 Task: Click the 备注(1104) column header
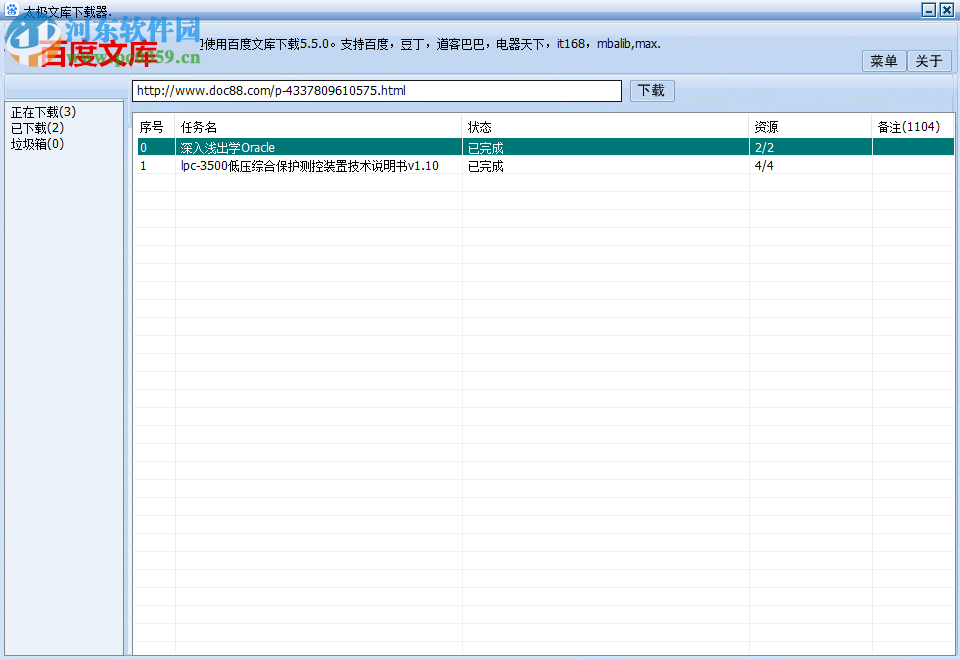click(x=913, y=127)
